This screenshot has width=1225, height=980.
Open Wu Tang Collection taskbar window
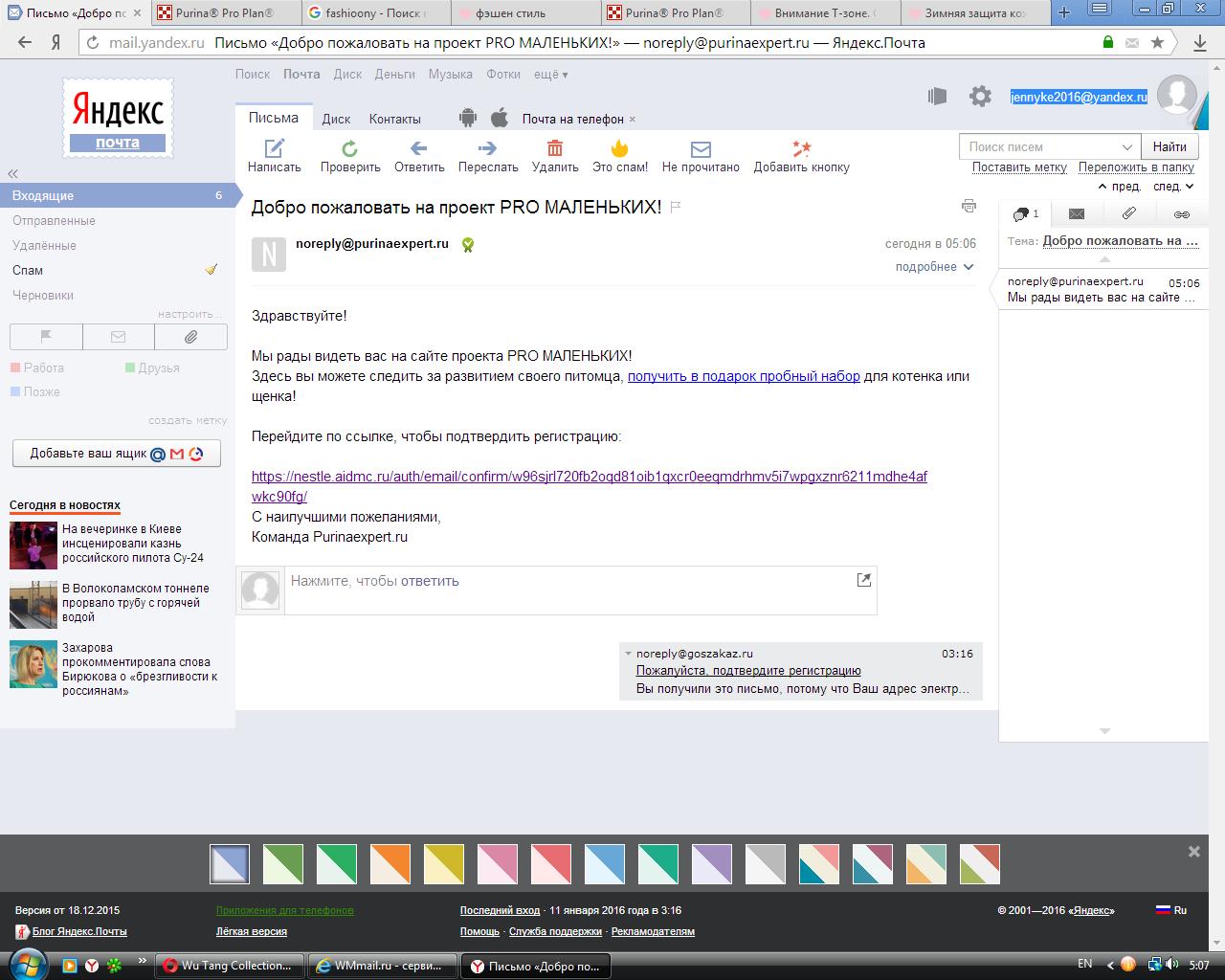(x=230, y=966)
